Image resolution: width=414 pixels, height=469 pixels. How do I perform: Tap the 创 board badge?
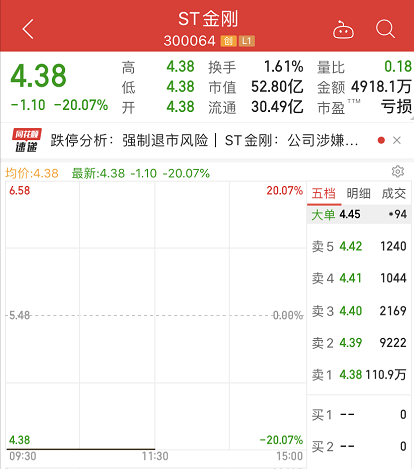(228, 41)
